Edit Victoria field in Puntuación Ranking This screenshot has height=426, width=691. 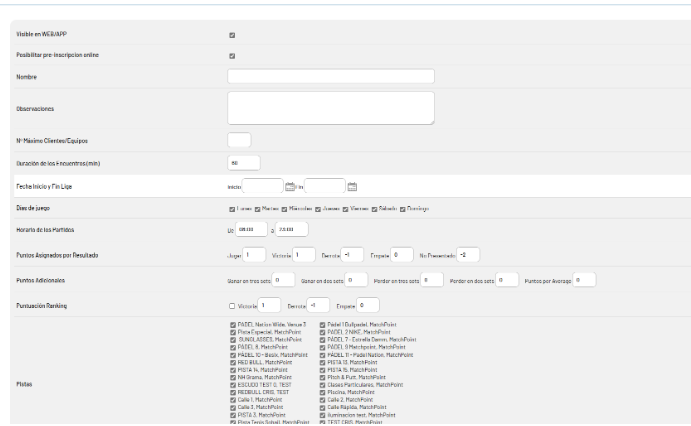point(269,305)
